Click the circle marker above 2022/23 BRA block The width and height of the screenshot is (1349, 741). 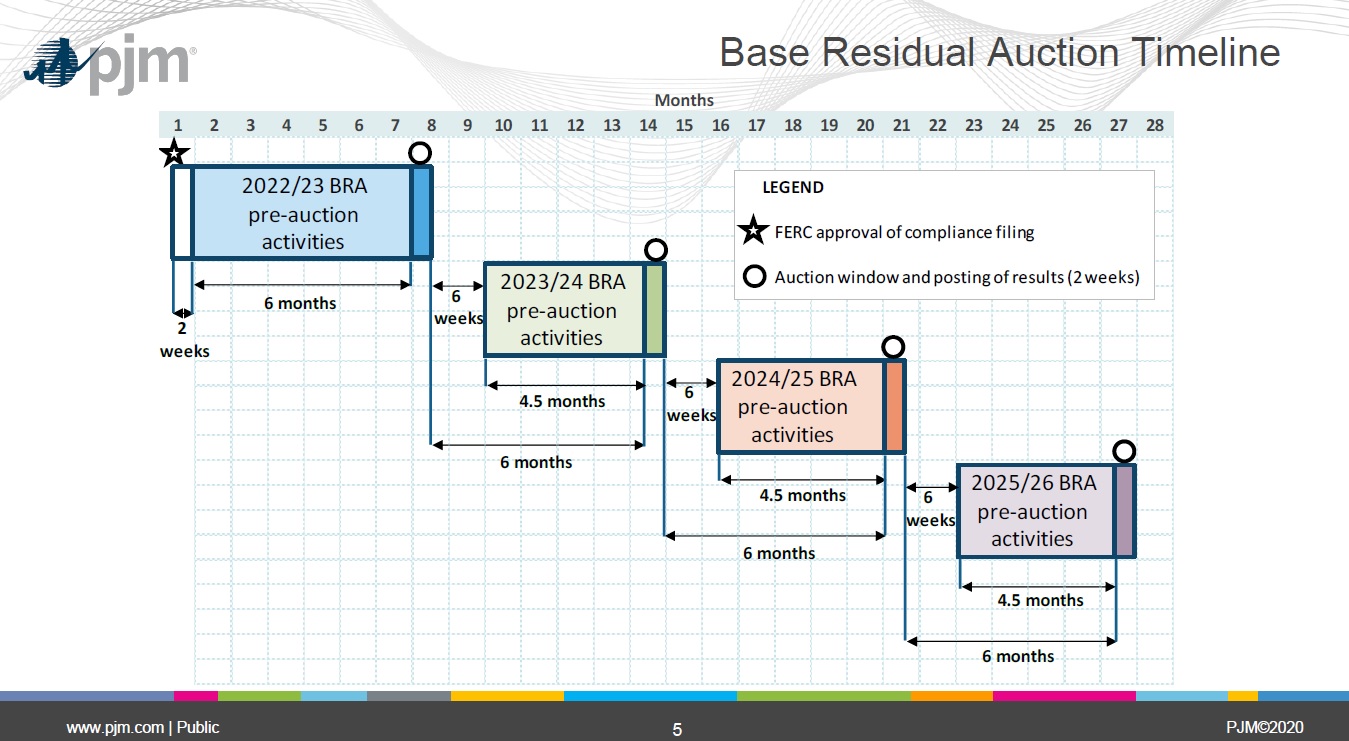420,152
